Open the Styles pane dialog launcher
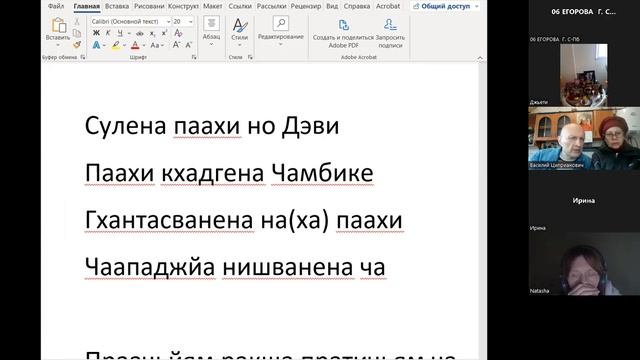Viewport: 640px width, 360px height. 250,57
